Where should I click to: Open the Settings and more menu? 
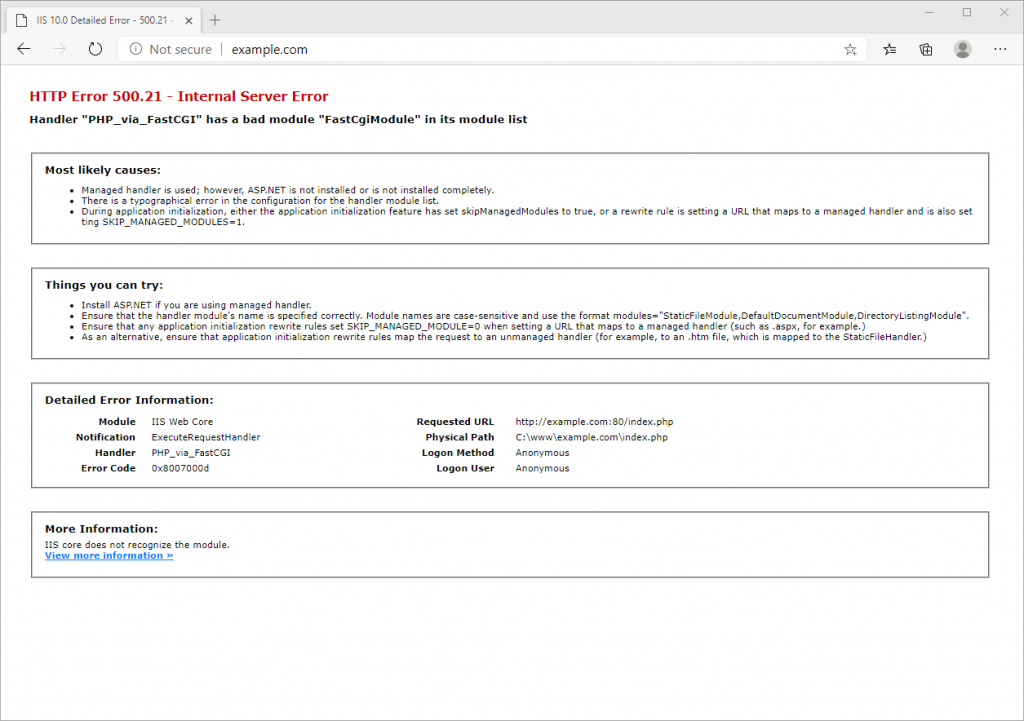[1000, 49]
